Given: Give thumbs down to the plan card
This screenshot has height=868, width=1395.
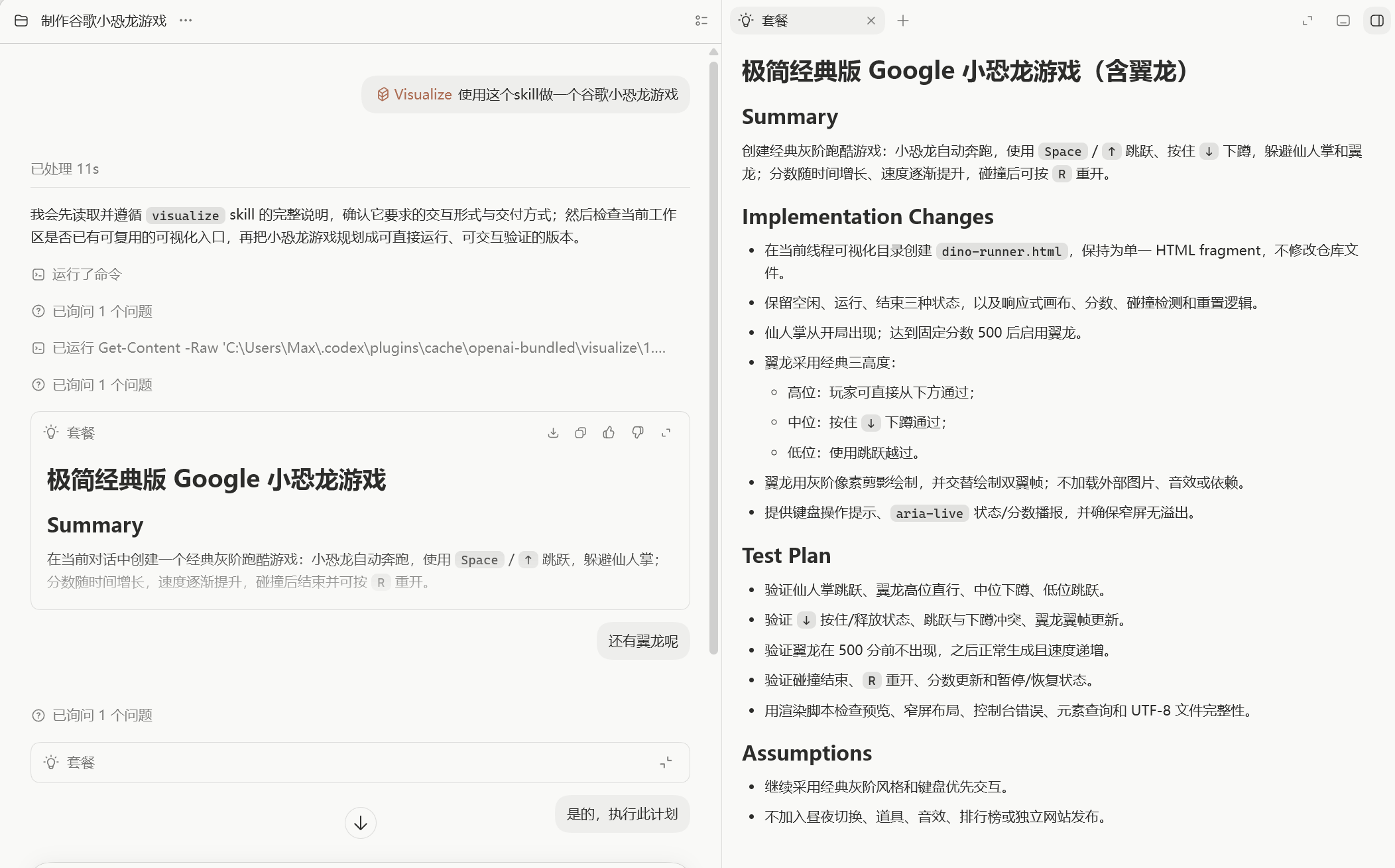Looking at the screenshot, I should [x=638, y=433].
